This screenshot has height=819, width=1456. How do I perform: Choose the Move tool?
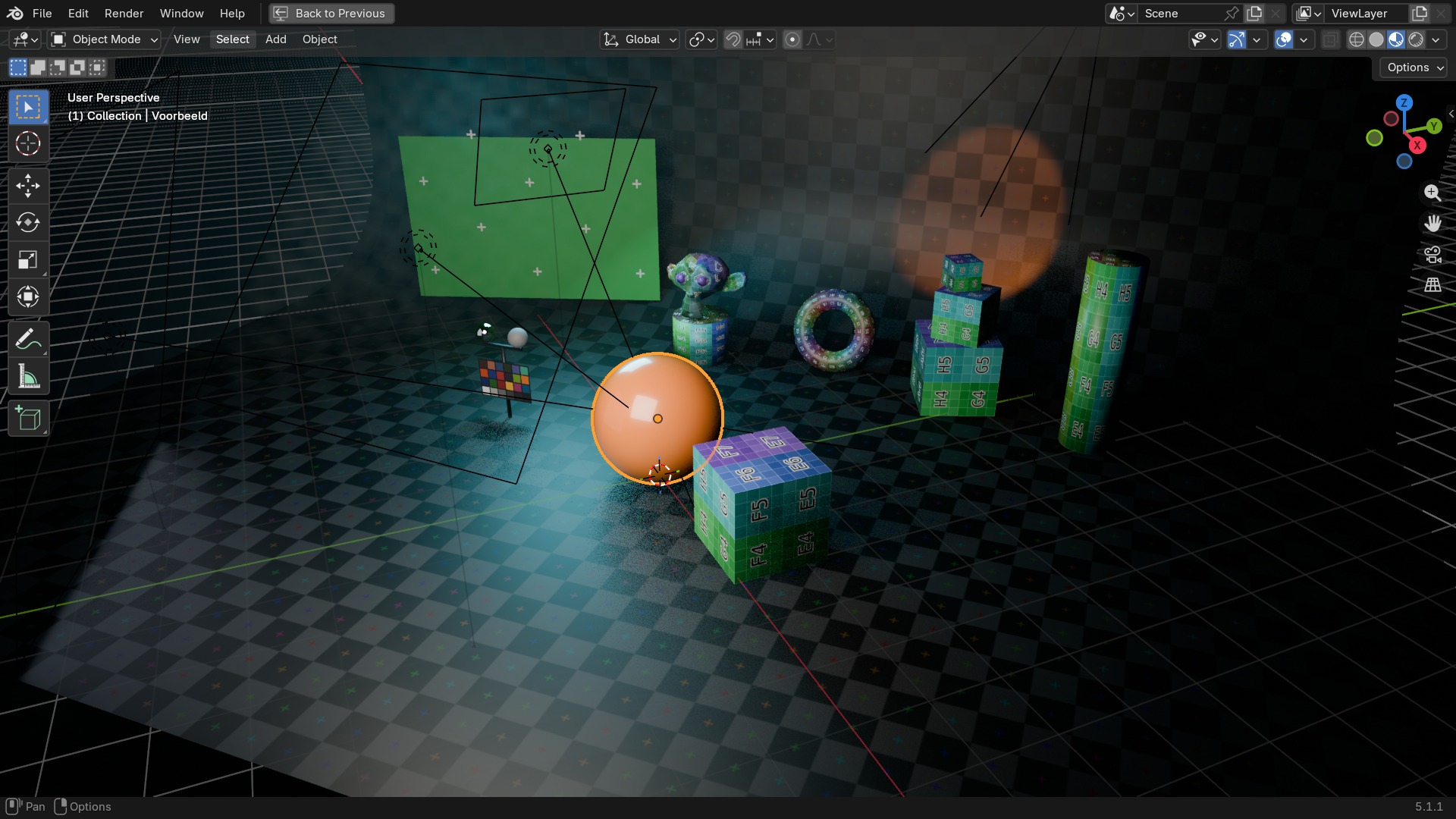(28, 186)
